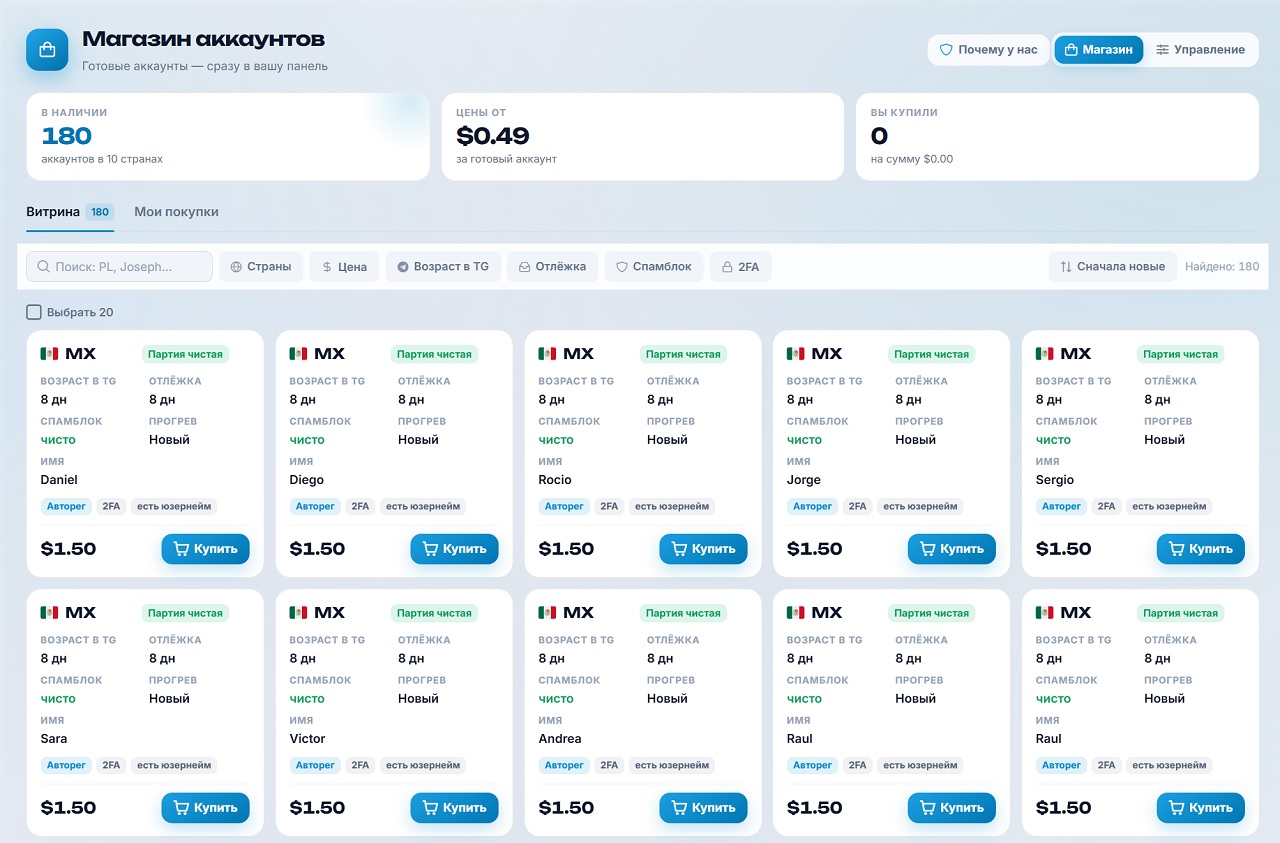Click the $0.49 price value

[x=493, y=136]
